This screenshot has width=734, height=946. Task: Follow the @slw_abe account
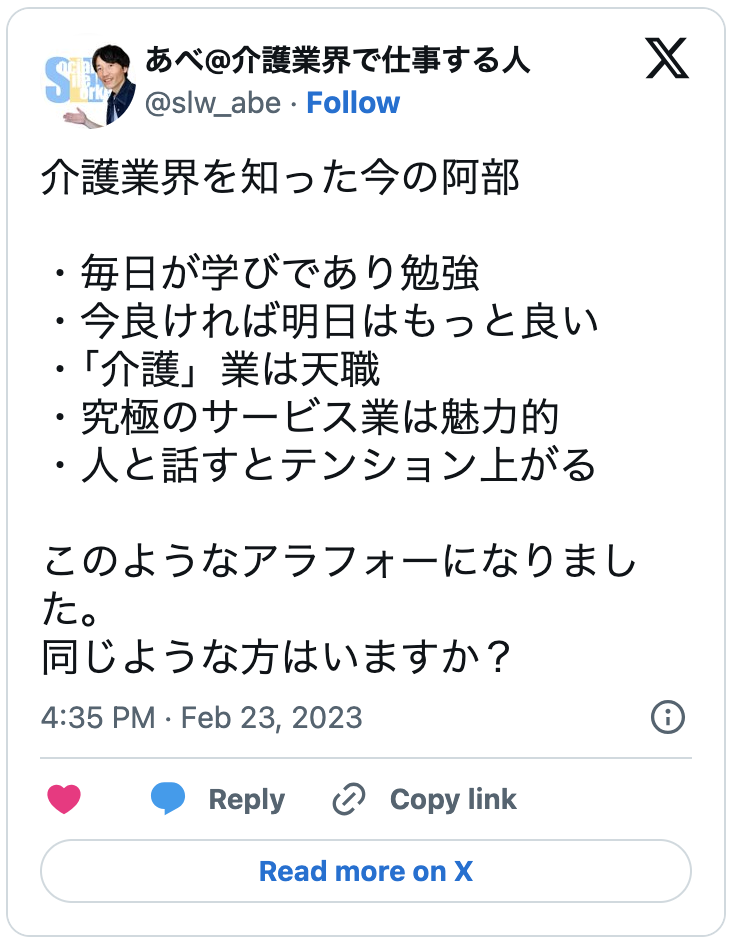(353, 103)
